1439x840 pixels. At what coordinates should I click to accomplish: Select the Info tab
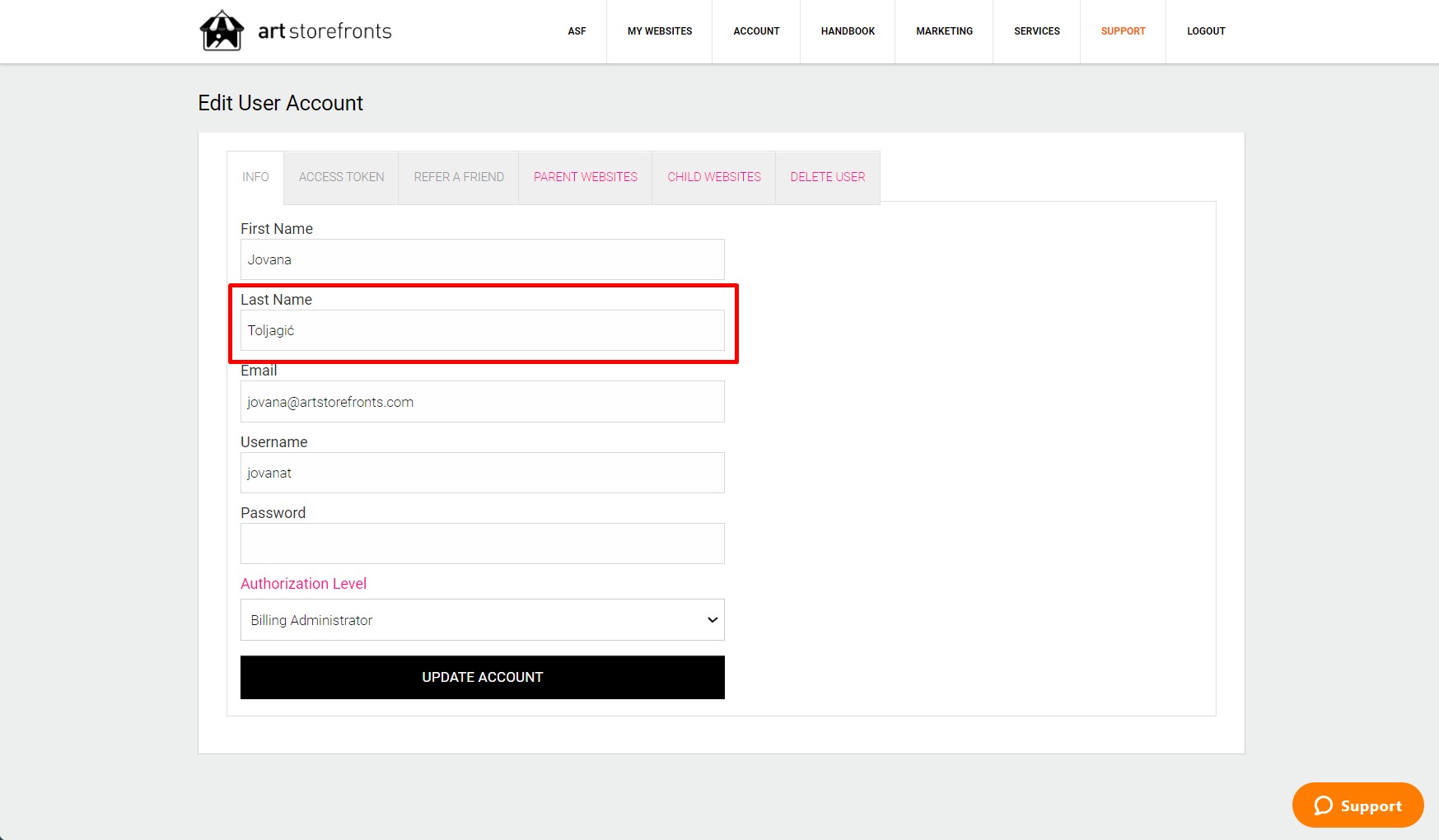[x=255, y=176]
